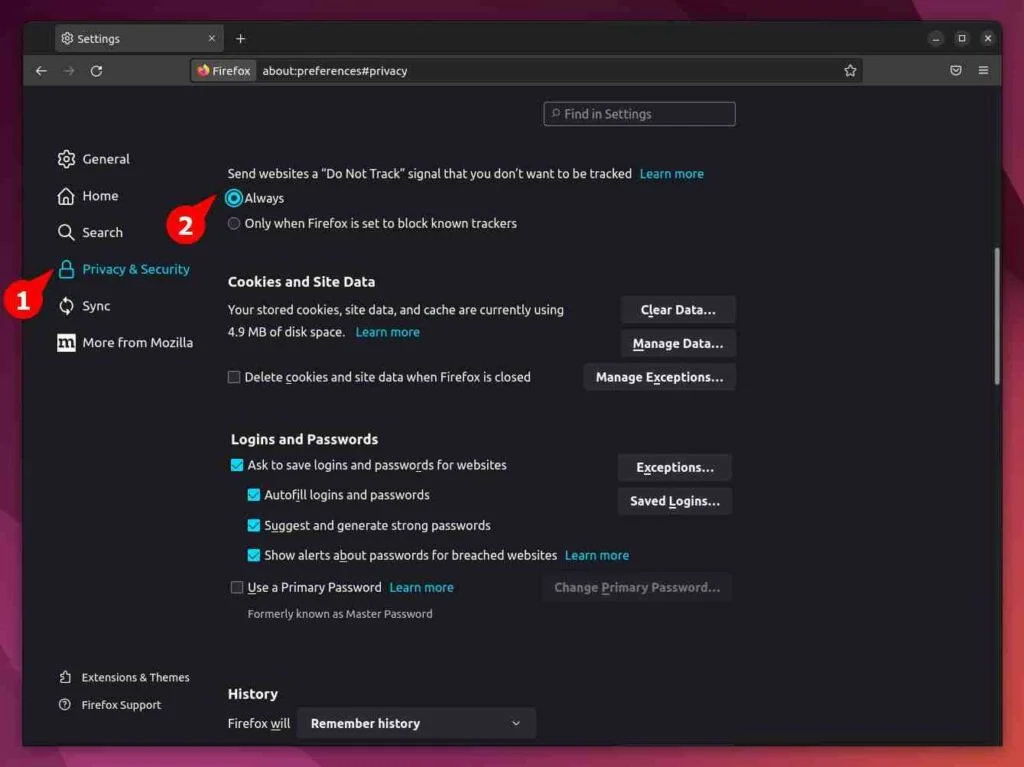
Task: Bookmark this page with the star icon
Action: point(850,71)
